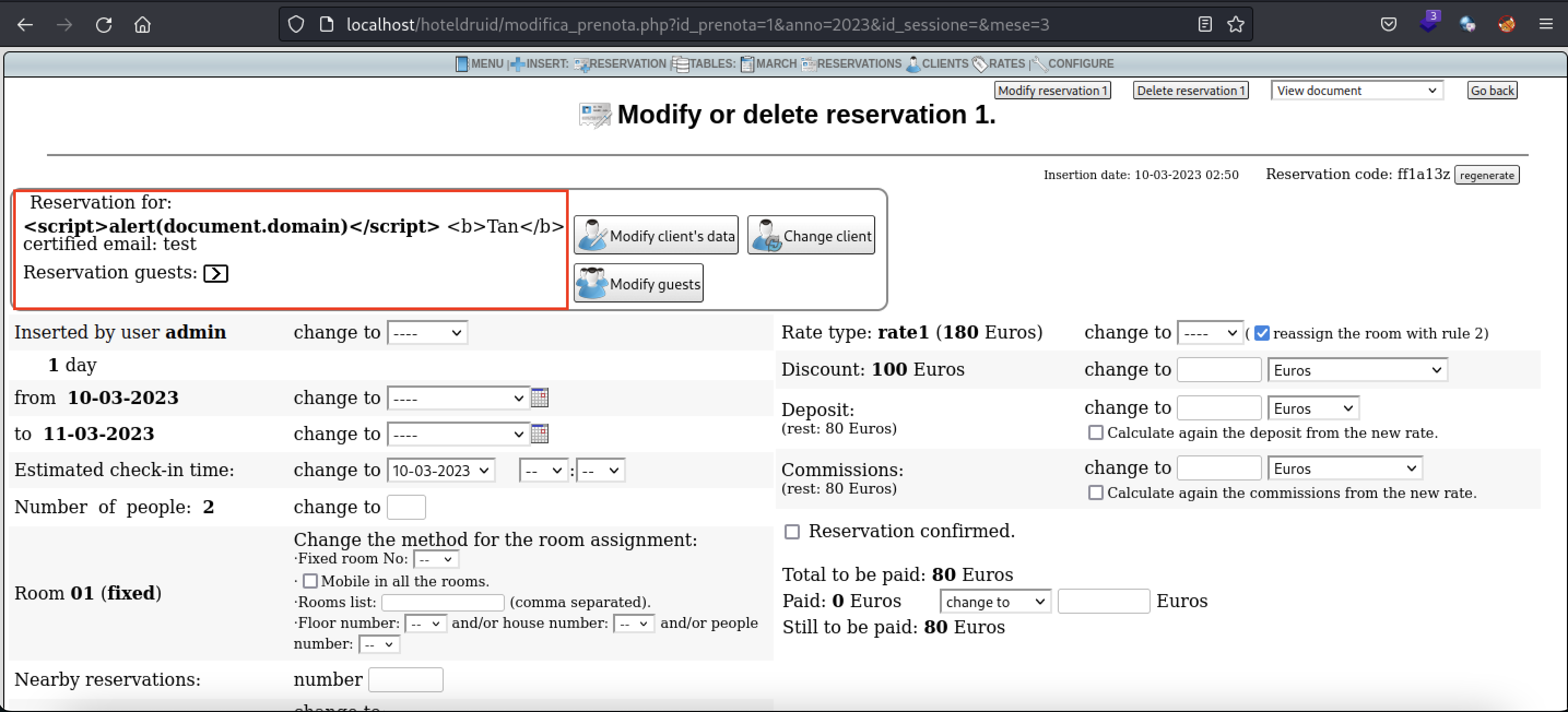Check calculate again the commissions option
The image size is (1568, 712).
[1095, 493]
